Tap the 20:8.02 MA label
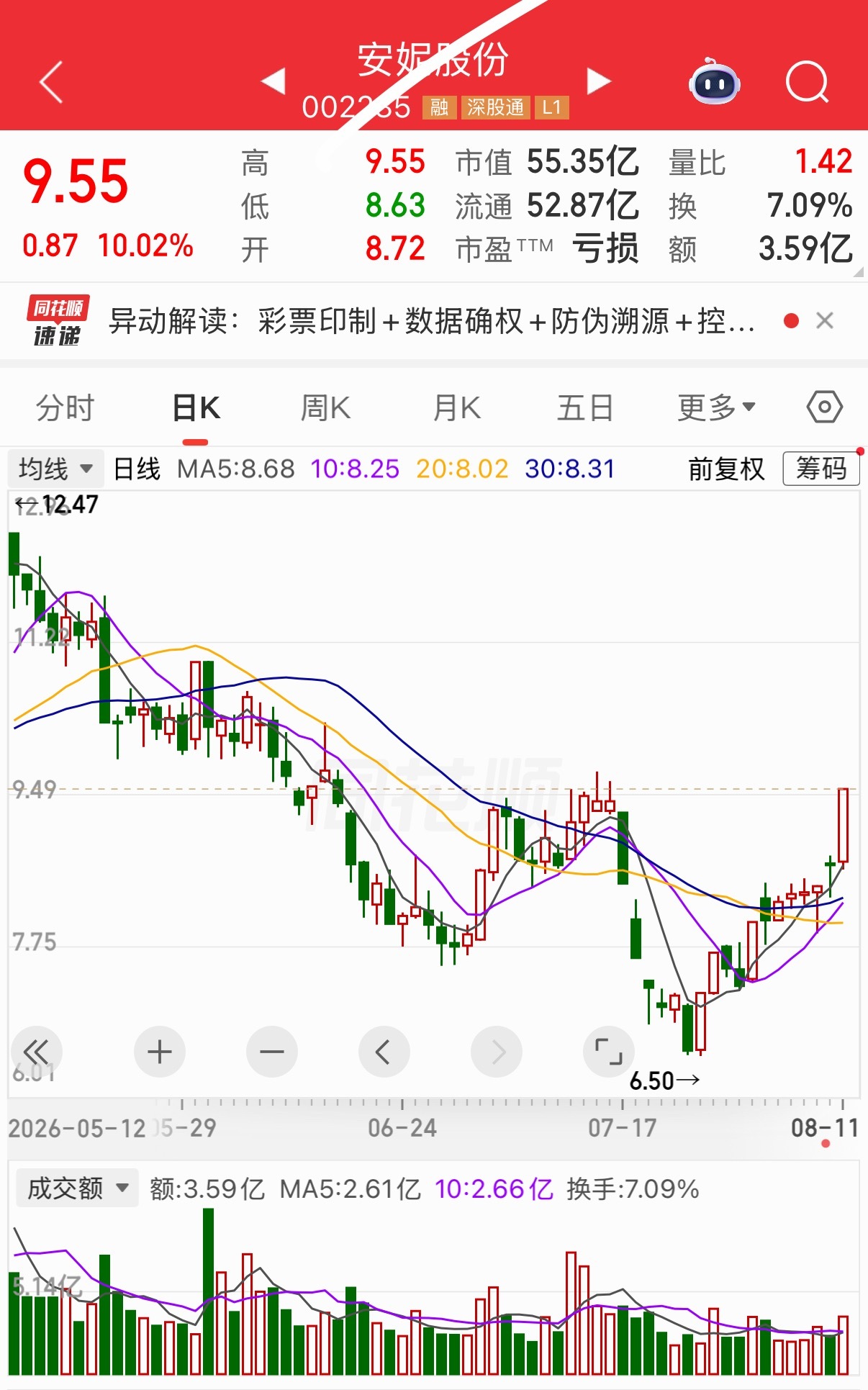Screen dimensions: 868x1390 (462, 469)
